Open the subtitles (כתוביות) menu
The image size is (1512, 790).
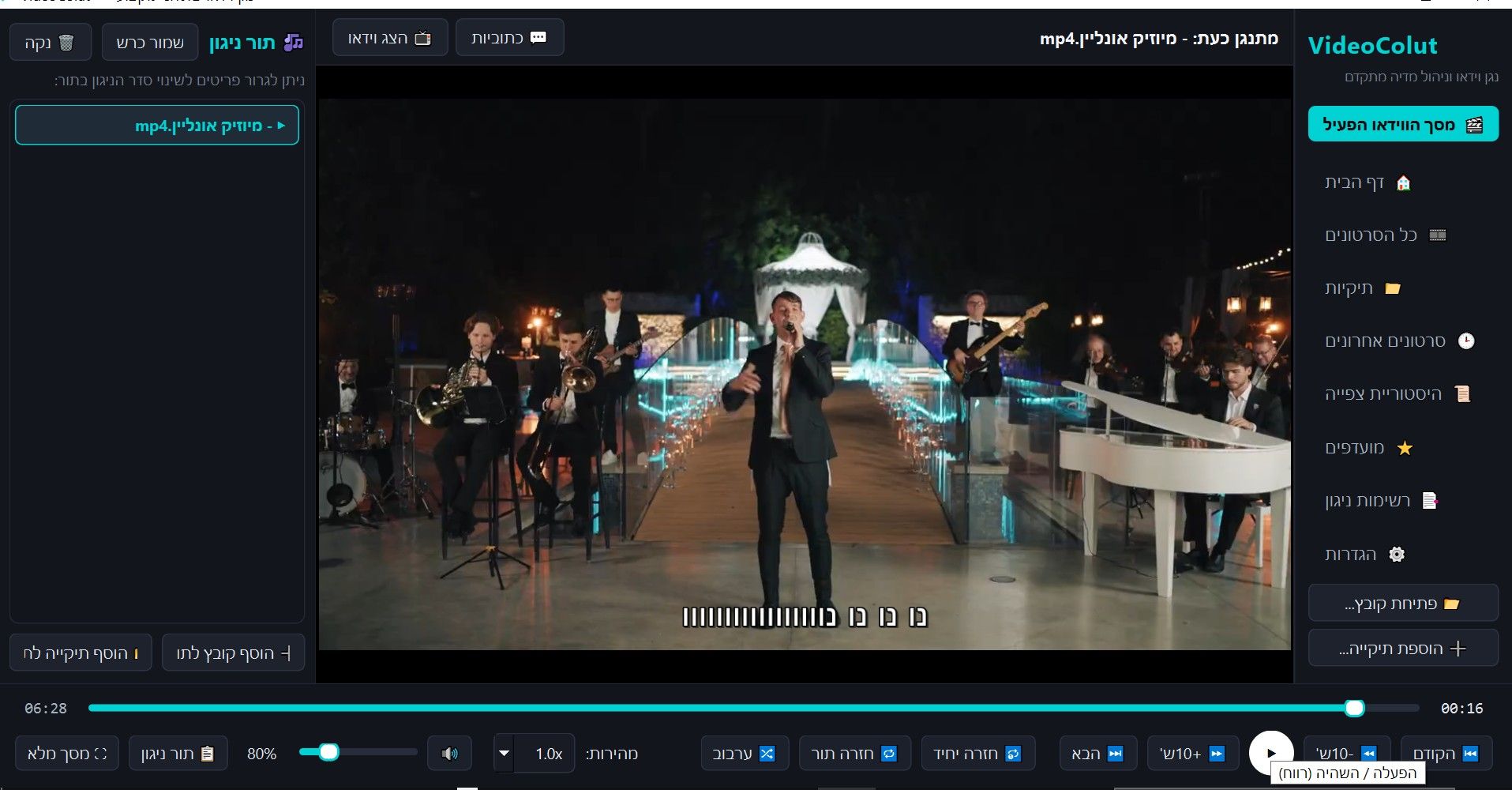tap(509, 38)
